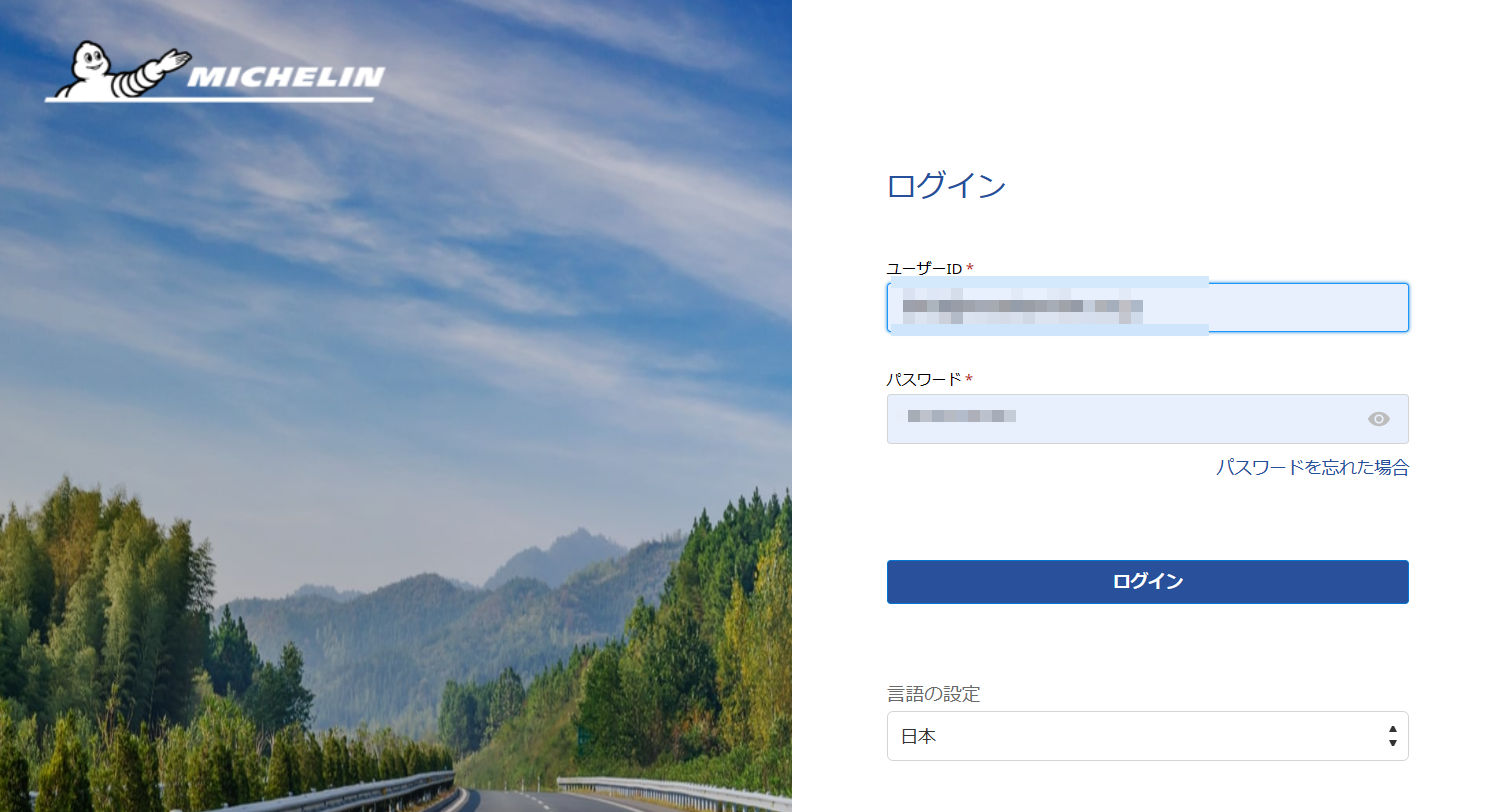1488x812 pixels.
Task: Click the masked password text
Action: 962,415
